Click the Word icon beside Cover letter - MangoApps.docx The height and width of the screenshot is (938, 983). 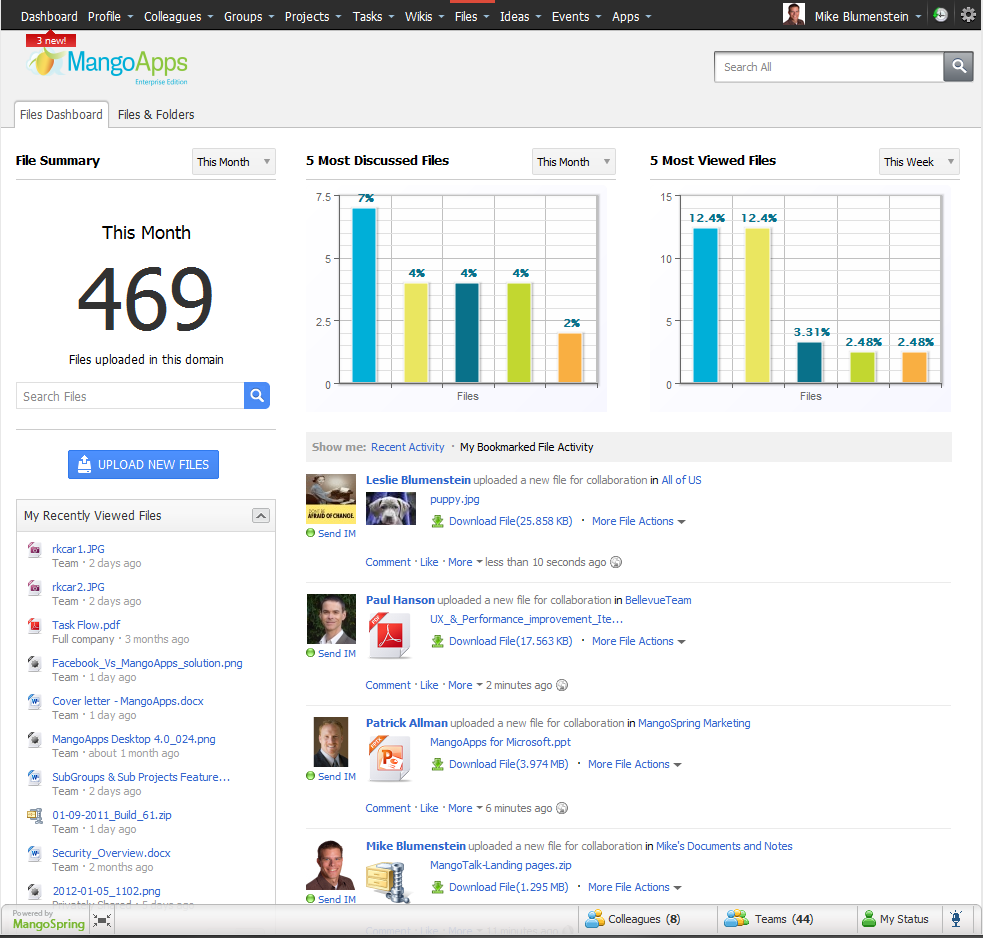pyautogui.click(x=34, y=701)
